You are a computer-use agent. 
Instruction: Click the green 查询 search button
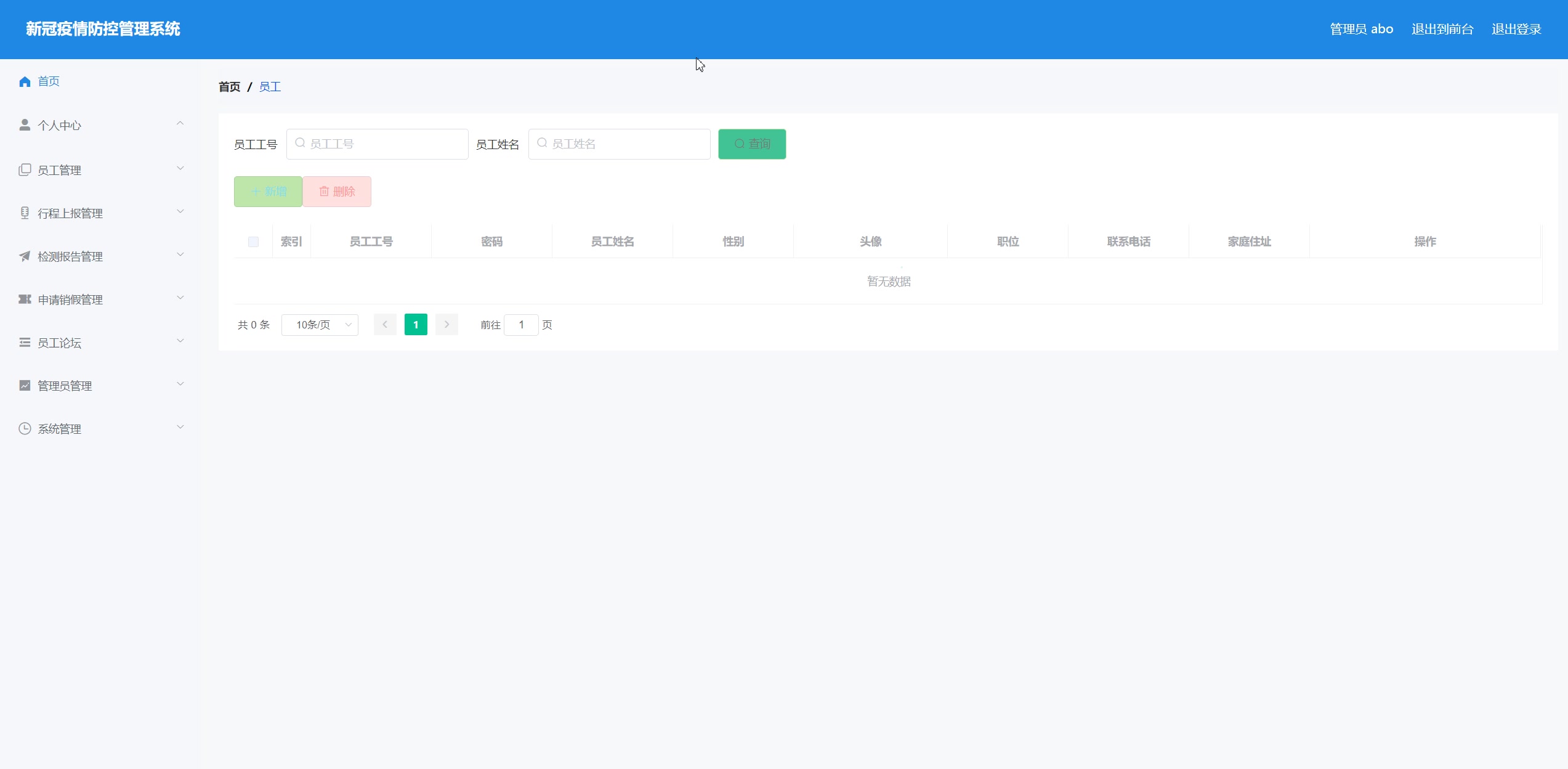coord(752,144)
